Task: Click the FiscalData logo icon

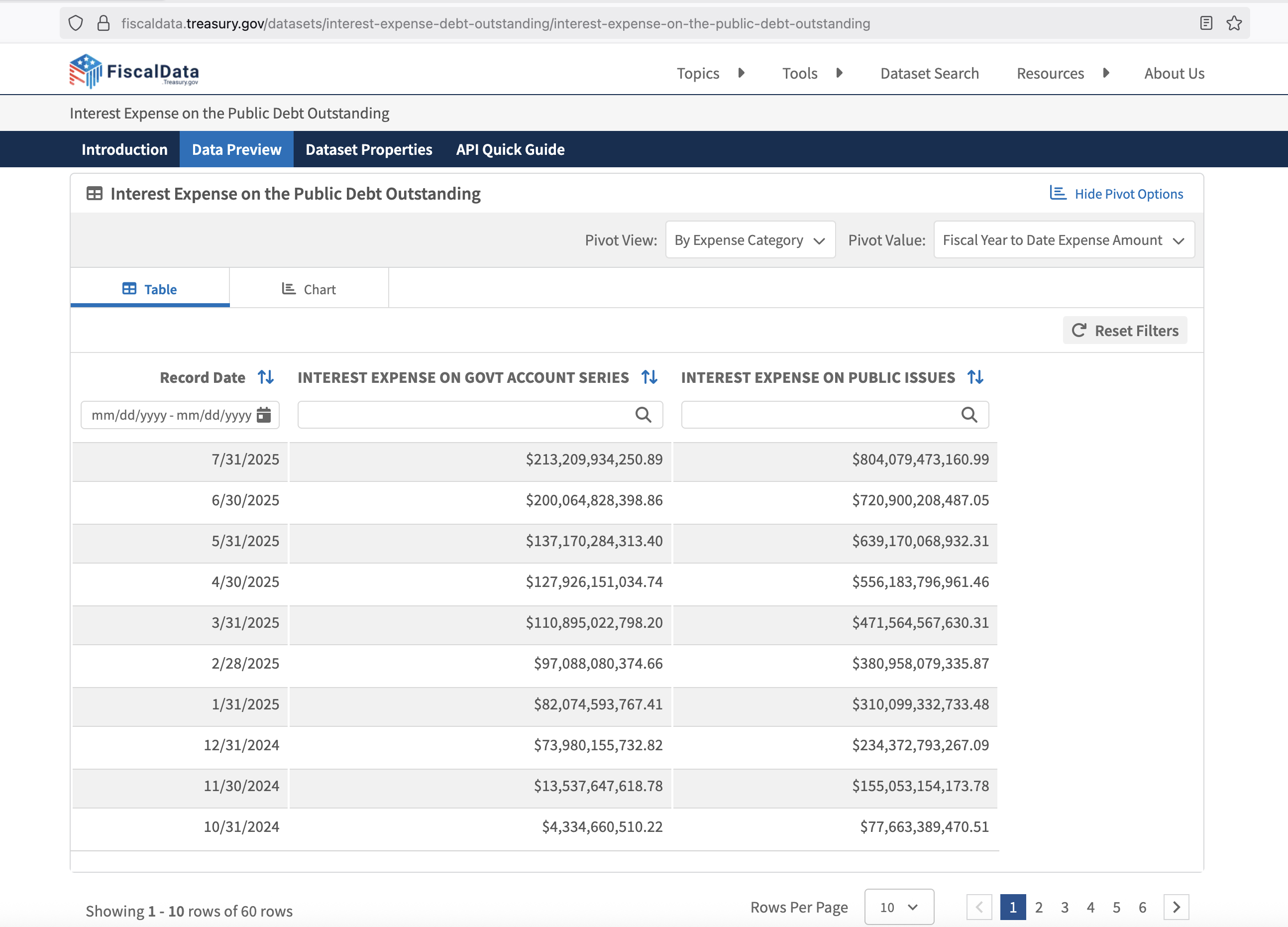Action: click(x=85, y=72)
